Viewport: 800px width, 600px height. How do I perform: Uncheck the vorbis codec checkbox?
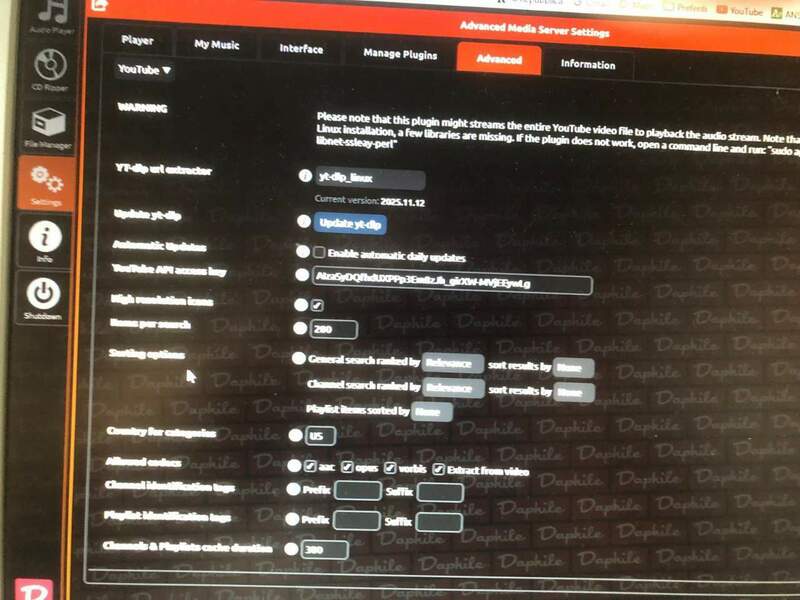click(390, 467)
